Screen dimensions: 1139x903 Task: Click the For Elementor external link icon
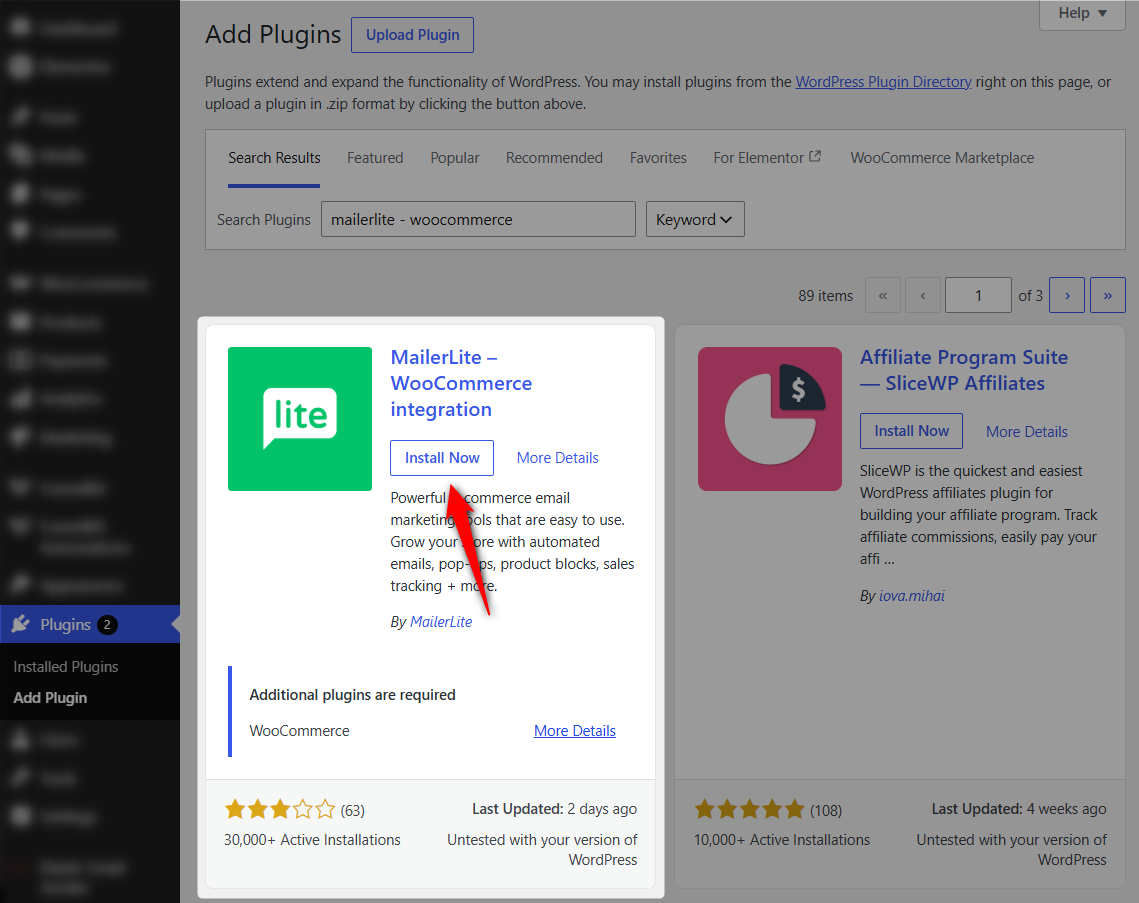tap(815, 156)
